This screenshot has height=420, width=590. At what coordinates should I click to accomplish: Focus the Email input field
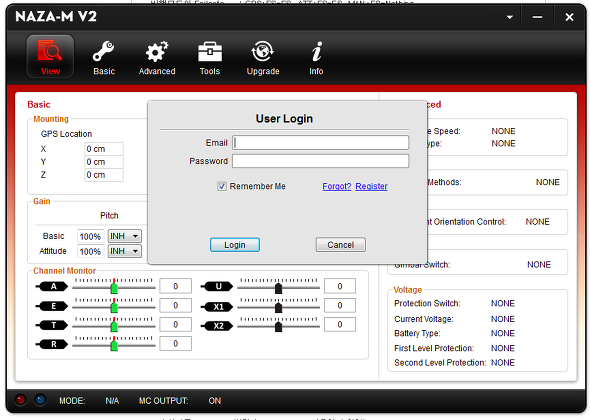pos(320,143)
